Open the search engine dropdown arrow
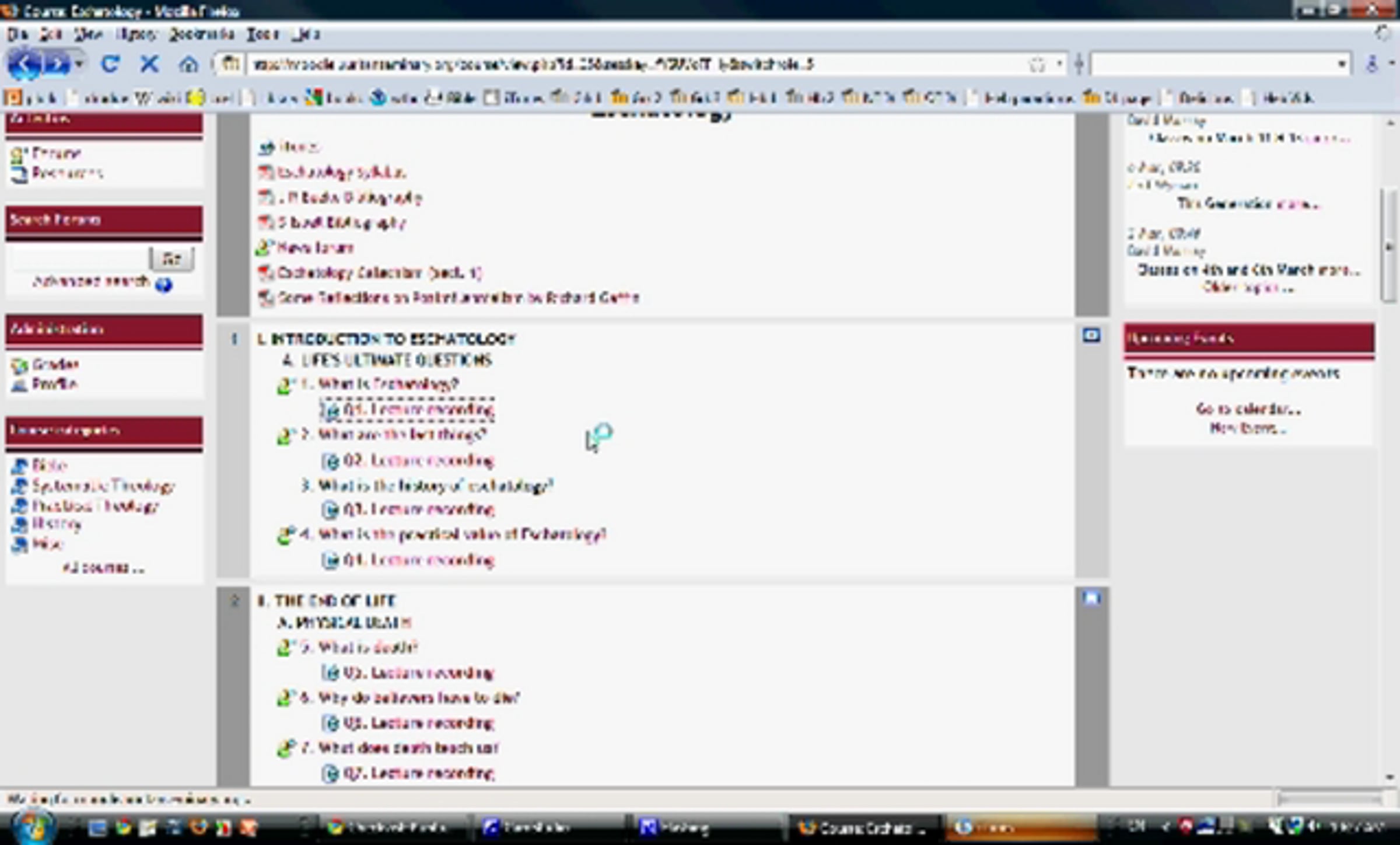1400x845 pixels. (x=1342, y=64)
